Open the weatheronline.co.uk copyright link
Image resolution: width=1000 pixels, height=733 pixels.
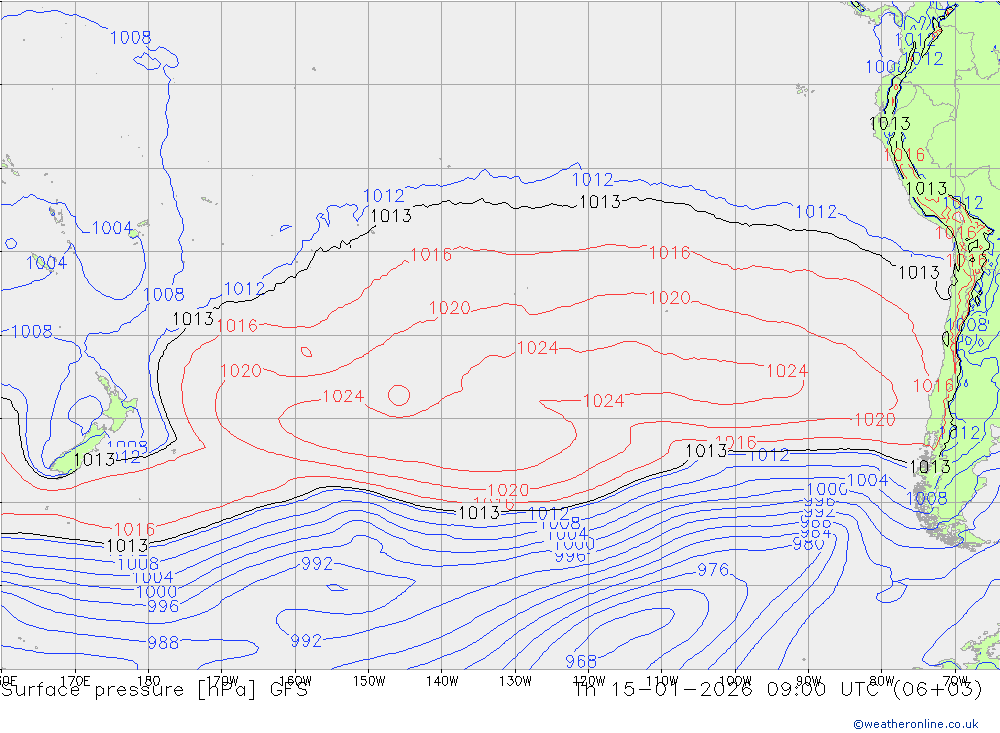(x=916, y=724)
